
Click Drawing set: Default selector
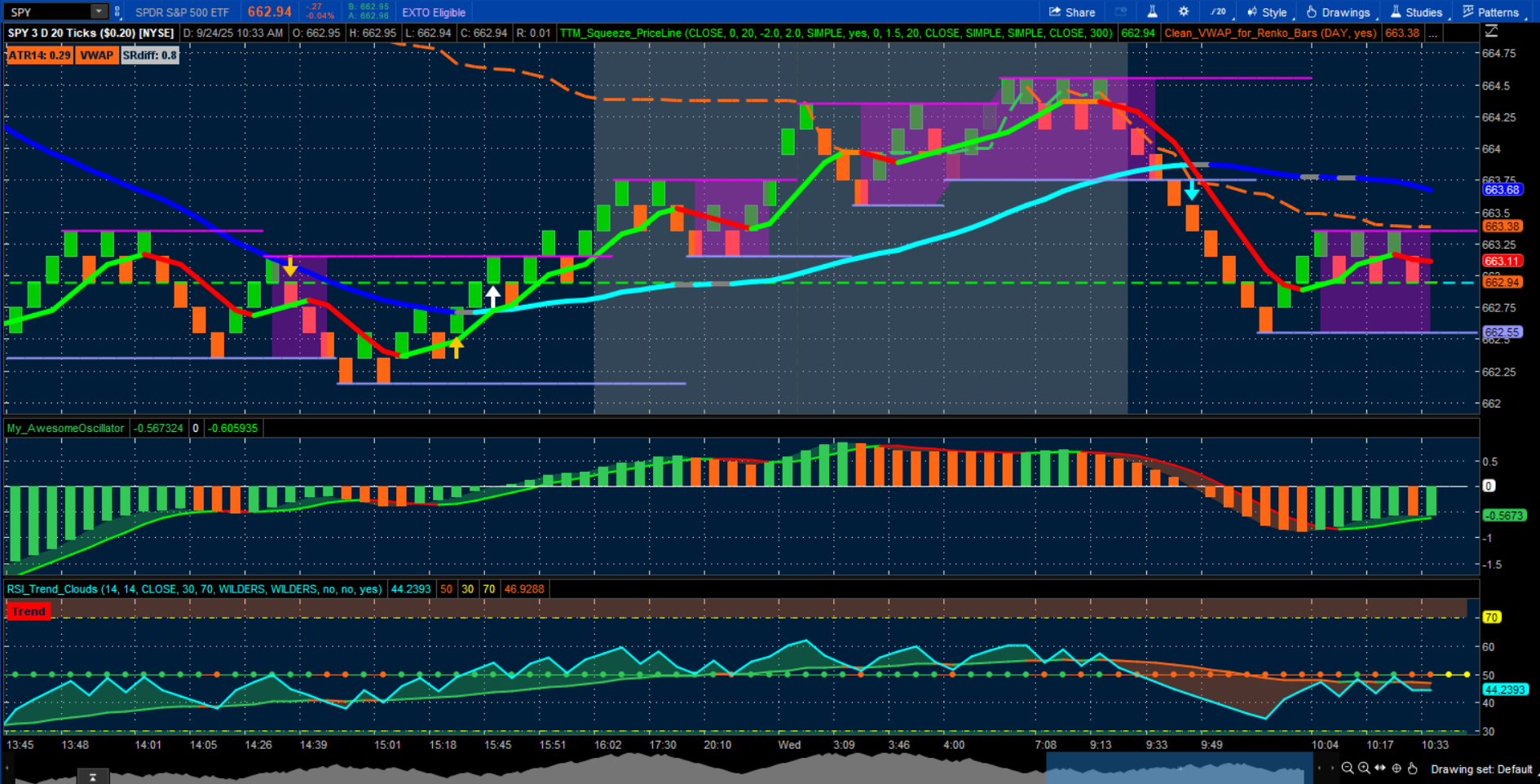pyautogui.click(x=1481, y=769)
